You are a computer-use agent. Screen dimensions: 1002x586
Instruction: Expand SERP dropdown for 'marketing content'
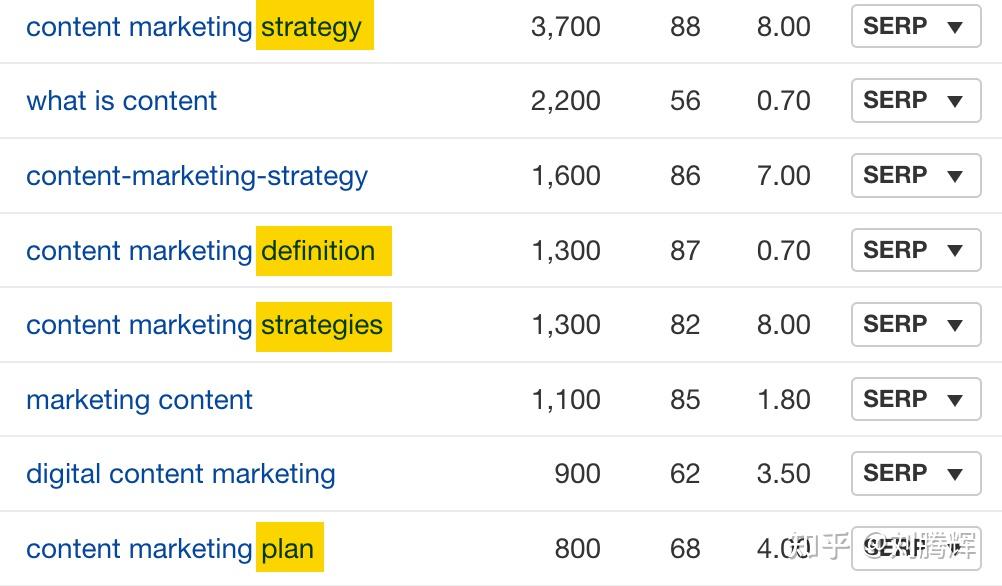tap(915, 400)
